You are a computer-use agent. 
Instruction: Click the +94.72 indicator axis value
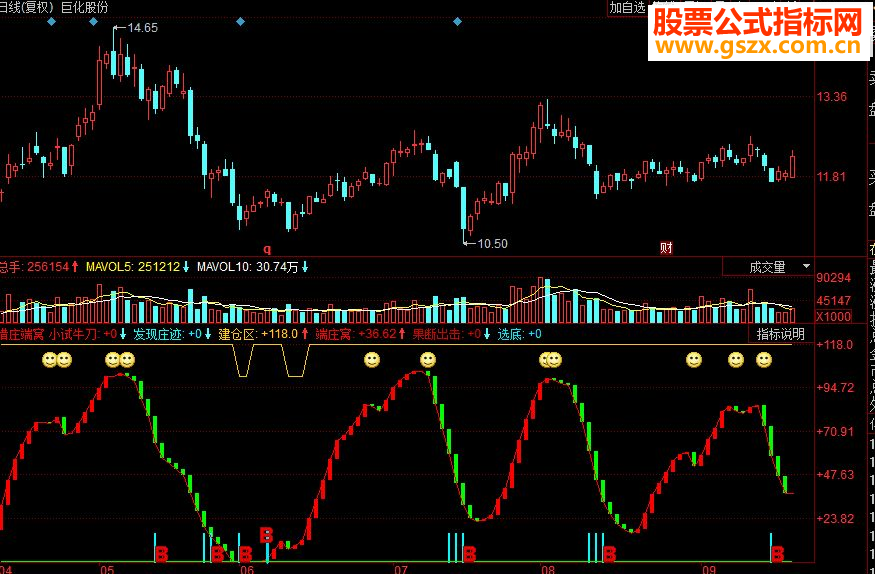coord(835,388)
